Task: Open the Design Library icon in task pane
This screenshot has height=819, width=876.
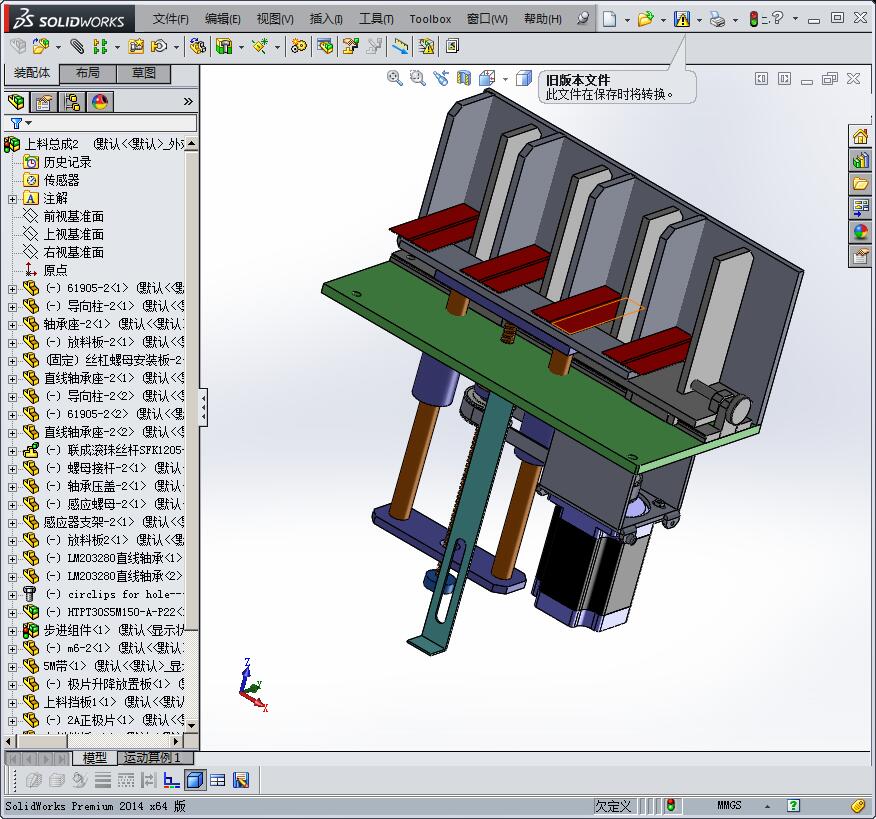Action: pos(860,160)
